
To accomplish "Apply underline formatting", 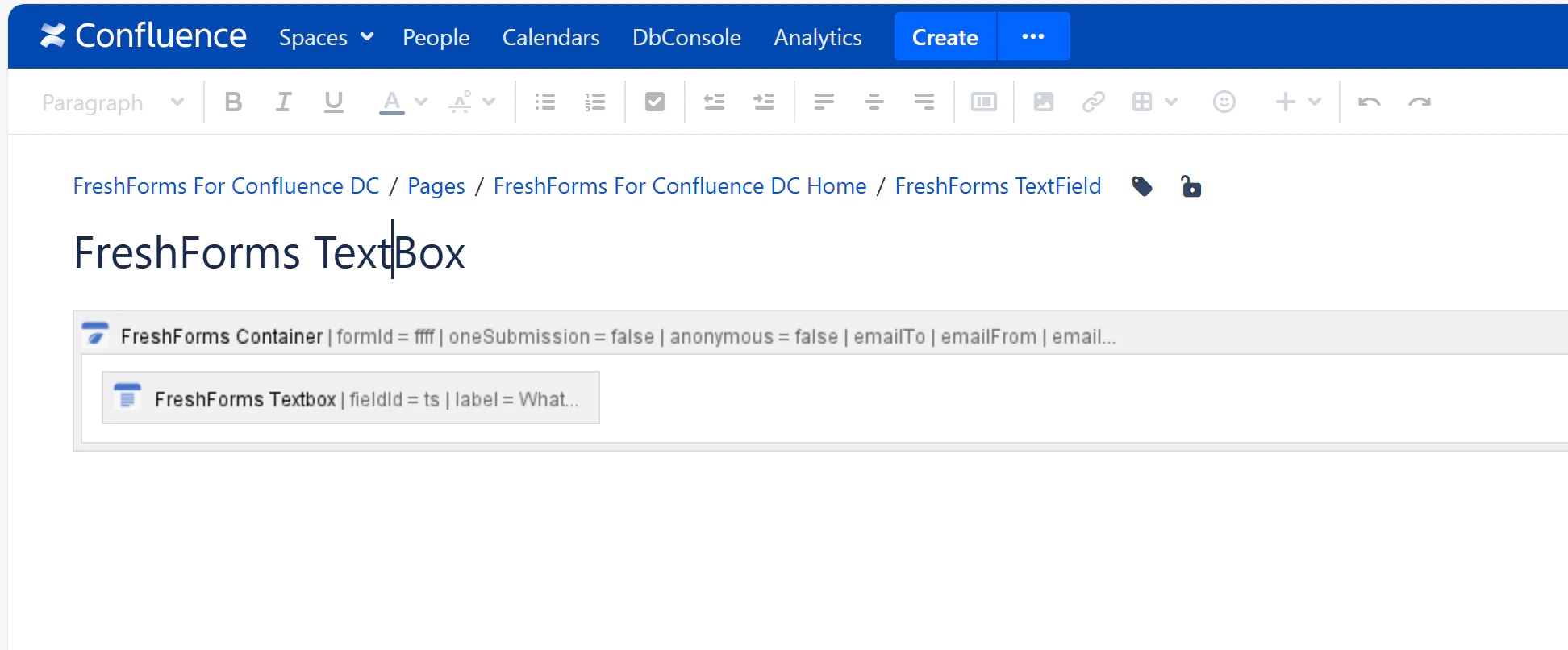I will [x=333, y=101].
